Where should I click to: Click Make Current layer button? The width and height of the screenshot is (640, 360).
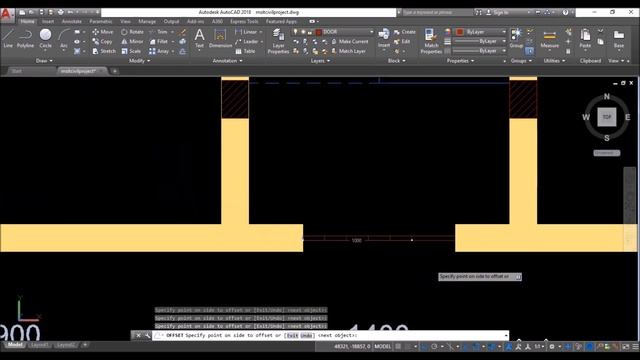click(x=350, y=42)
